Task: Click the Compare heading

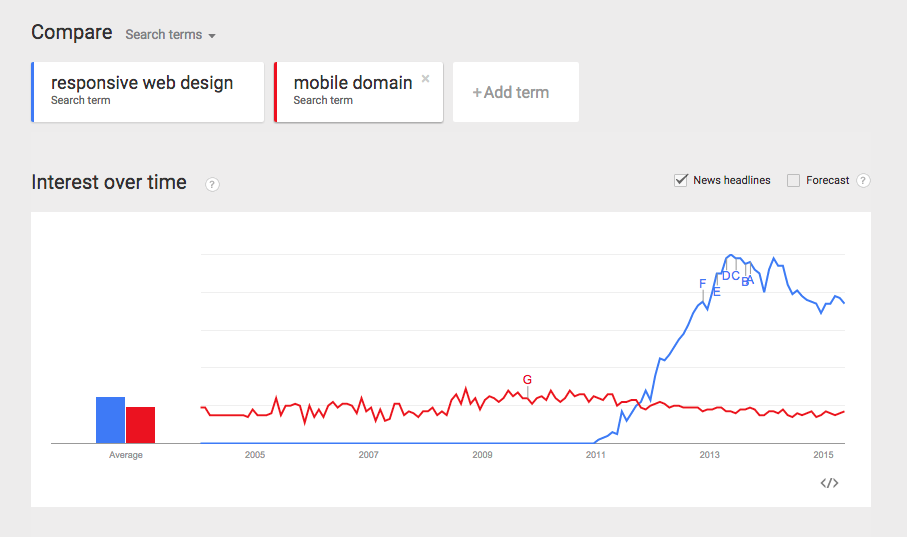Action: [x=72, y=32]
